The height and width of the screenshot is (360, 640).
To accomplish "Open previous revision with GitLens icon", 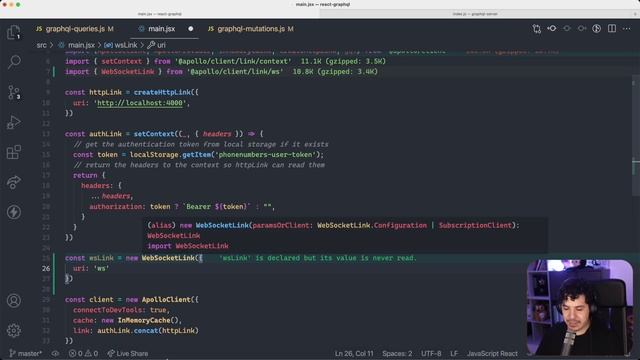I will click(x=551, y=29).
